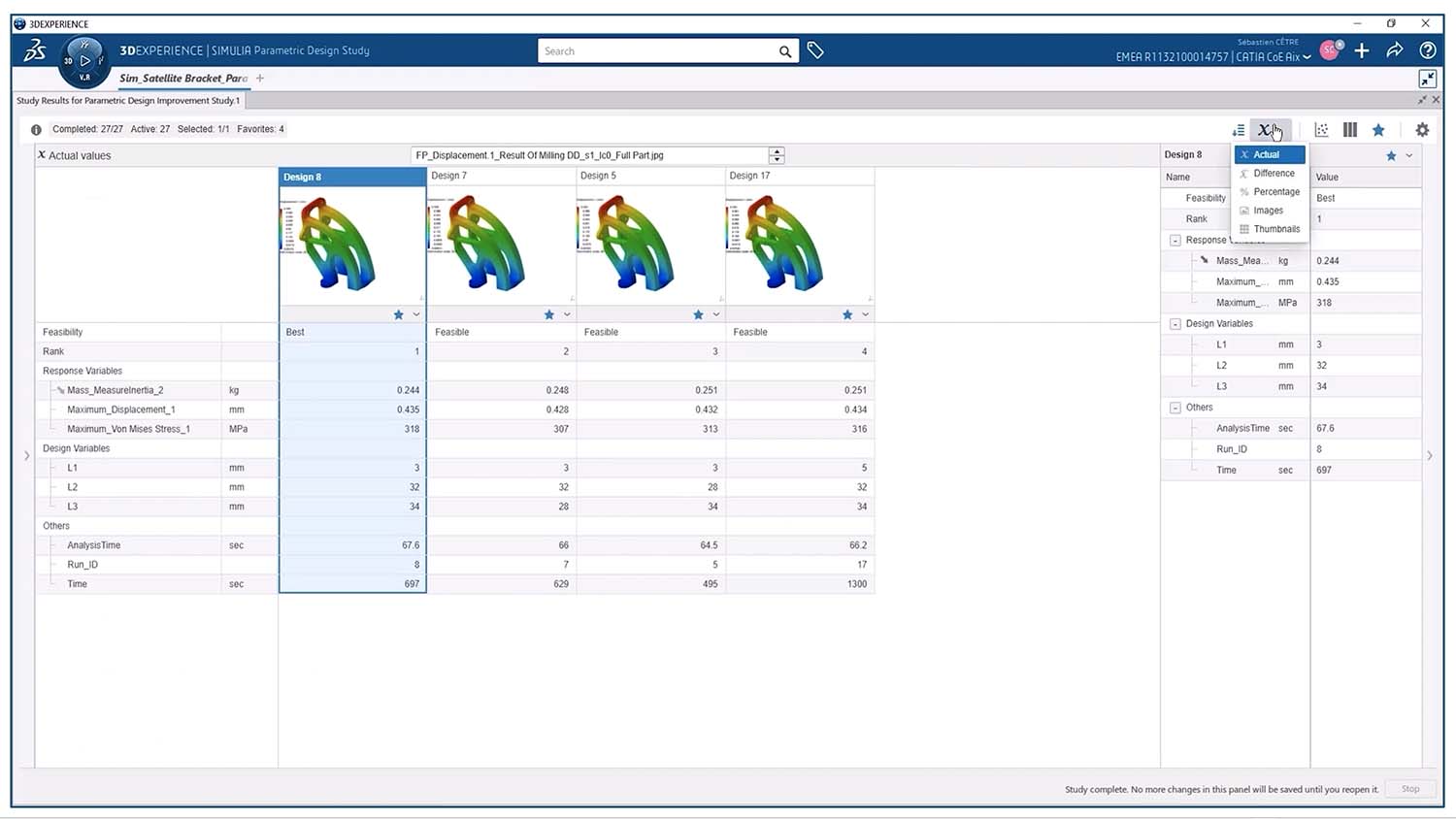Toggle the favorite star for Design 17

click(845, 313)
